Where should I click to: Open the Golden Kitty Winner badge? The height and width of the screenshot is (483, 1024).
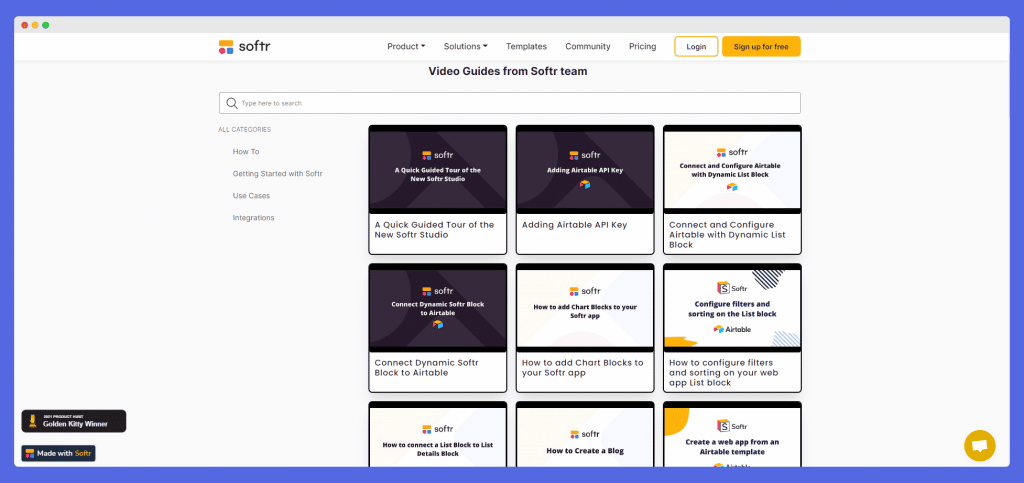pos(74,421)
